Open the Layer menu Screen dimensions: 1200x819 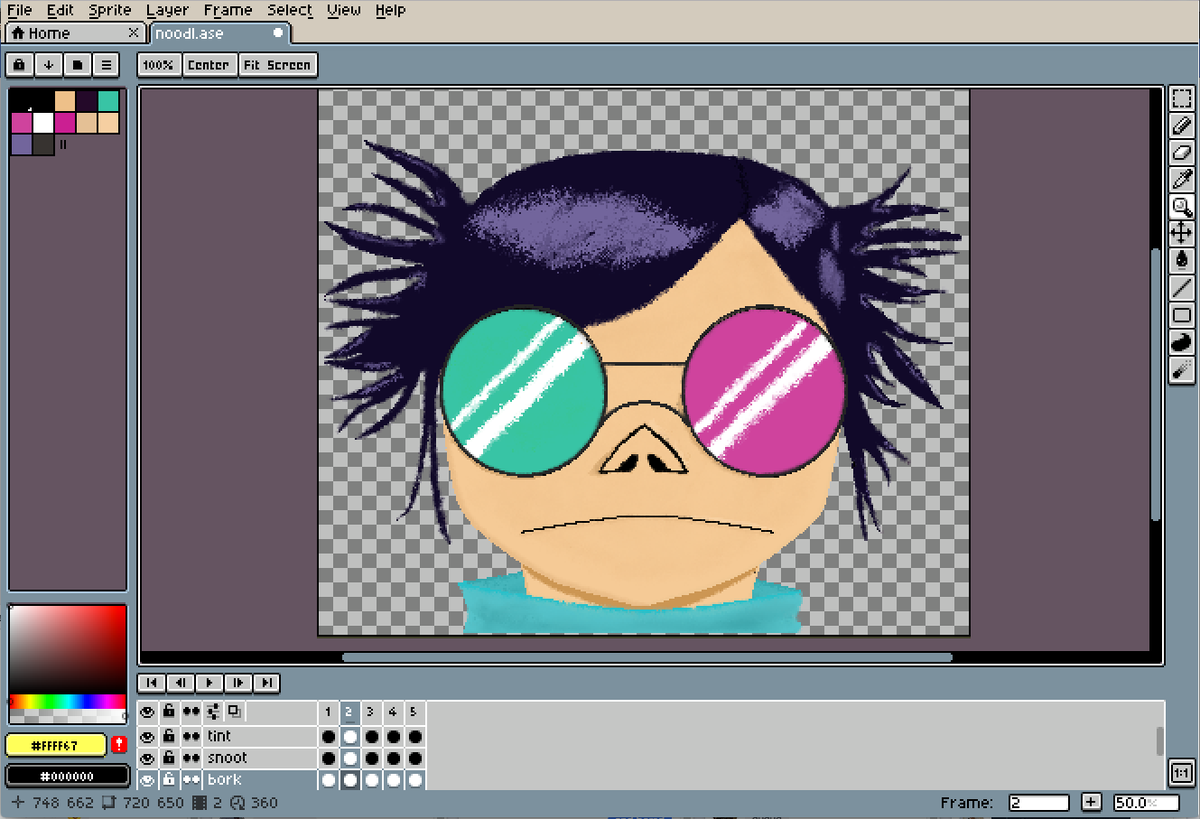pos(167,10)
